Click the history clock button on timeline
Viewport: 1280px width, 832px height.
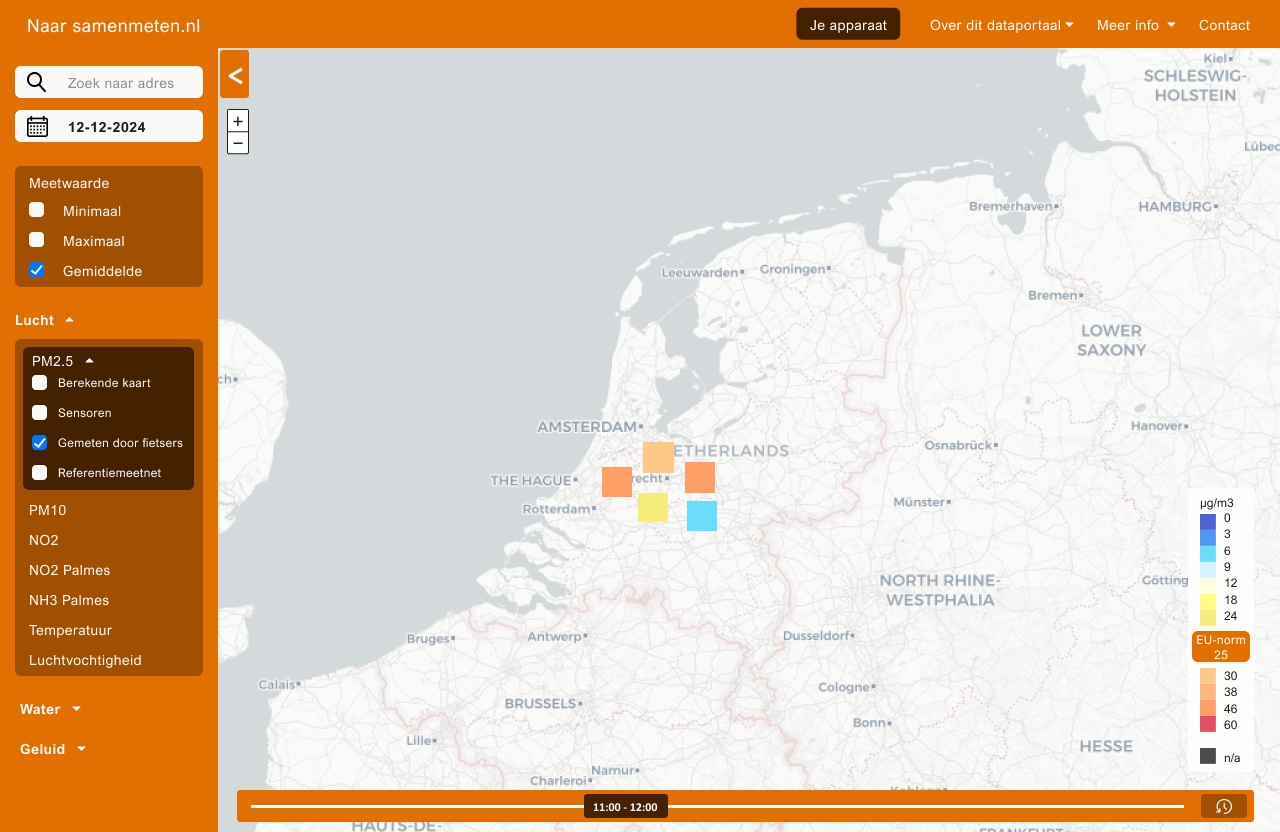pos(1224,806)
